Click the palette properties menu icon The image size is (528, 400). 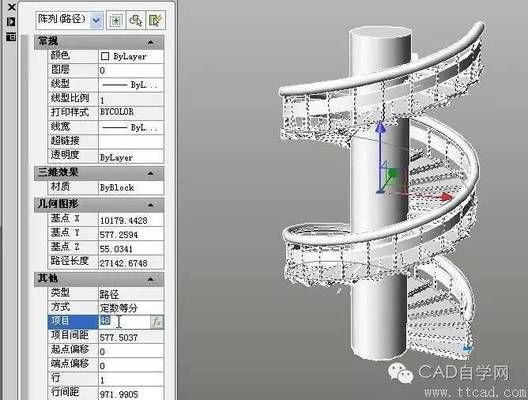pyautogui.click(x=11, y=37)
